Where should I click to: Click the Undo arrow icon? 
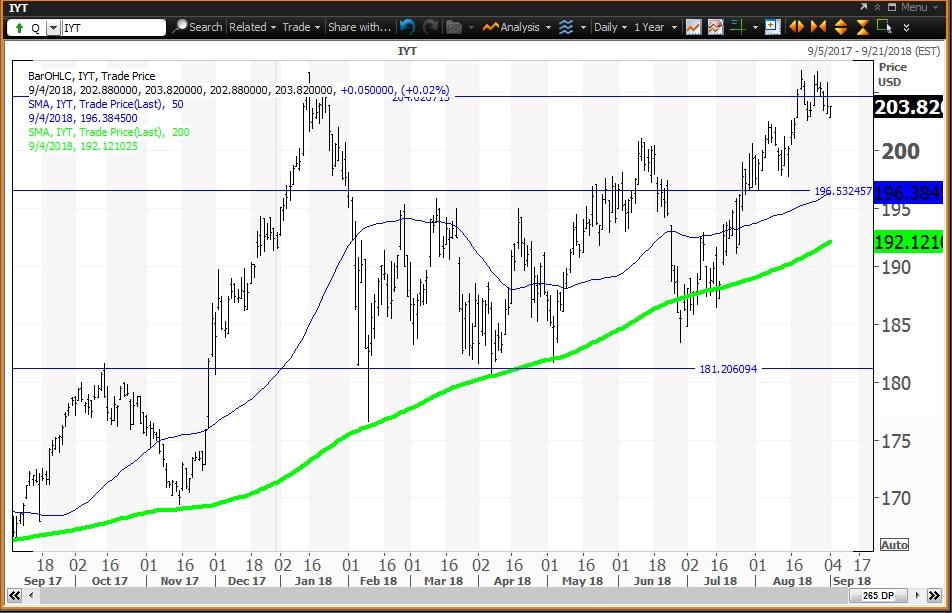(x=406, y=27)
